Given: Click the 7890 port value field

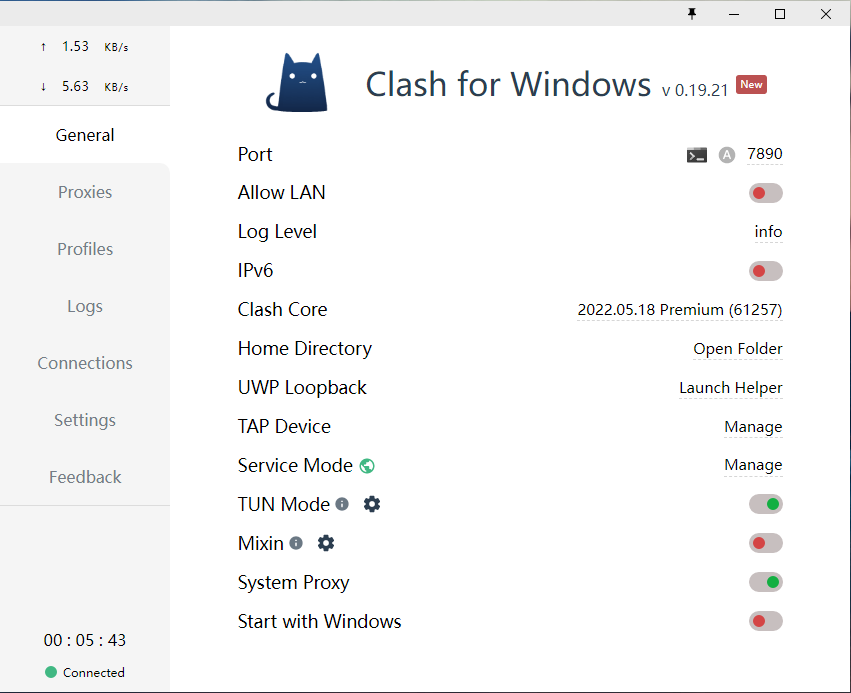Looking at the screenshot, I should coord(765,154).
